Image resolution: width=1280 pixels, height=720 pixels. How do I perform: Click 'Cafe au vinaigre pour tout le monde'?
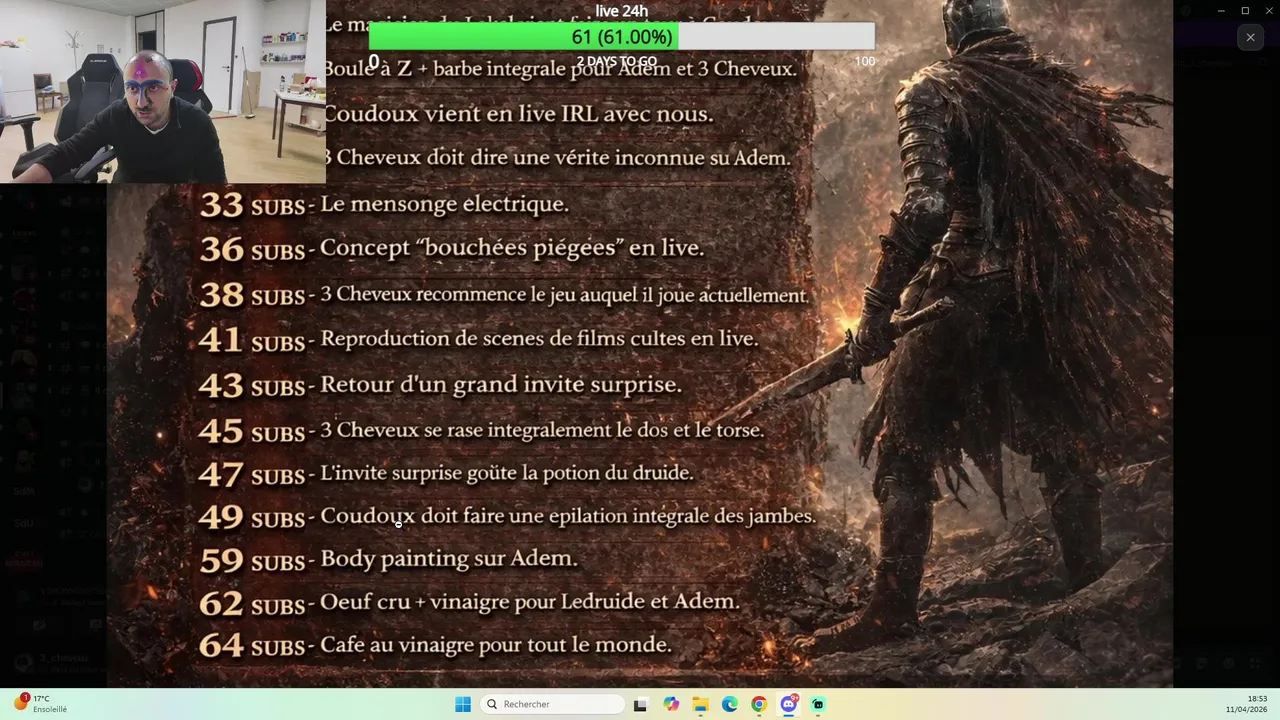pos(435,645)
